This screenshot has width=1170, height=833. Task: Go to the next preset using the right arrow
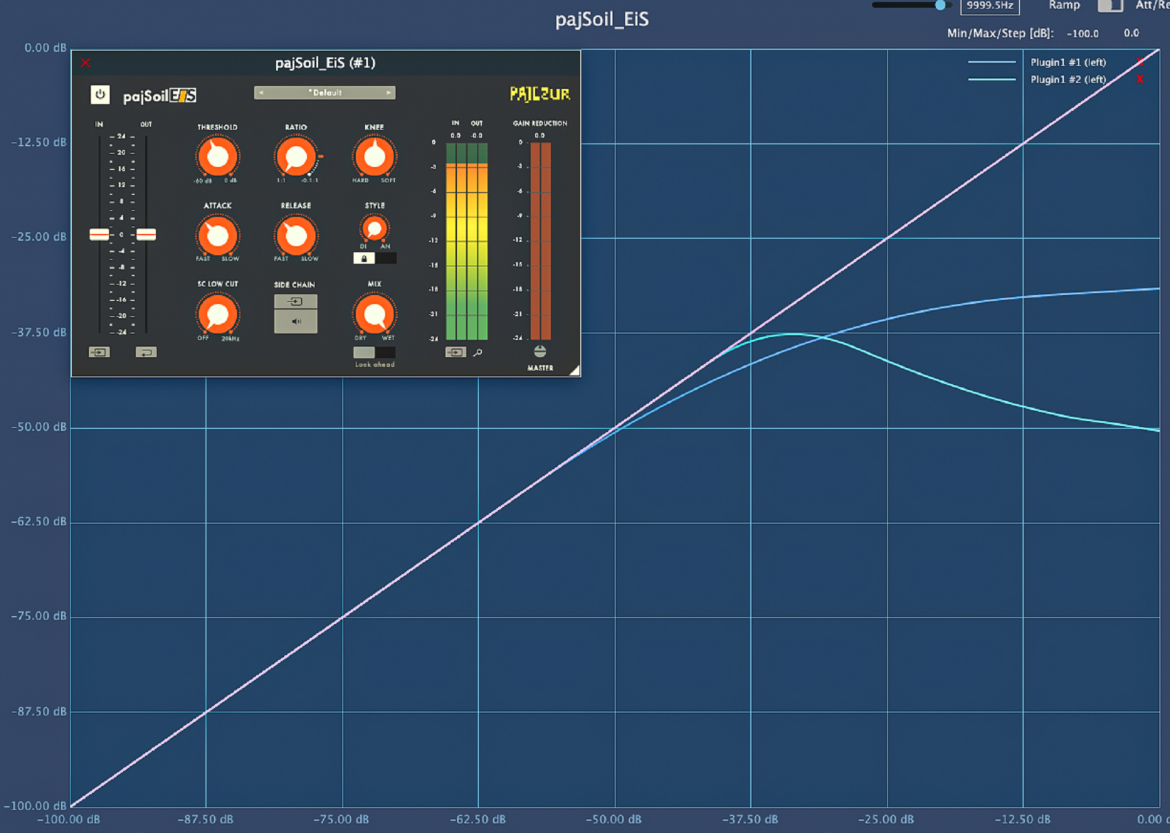(389, 93)
